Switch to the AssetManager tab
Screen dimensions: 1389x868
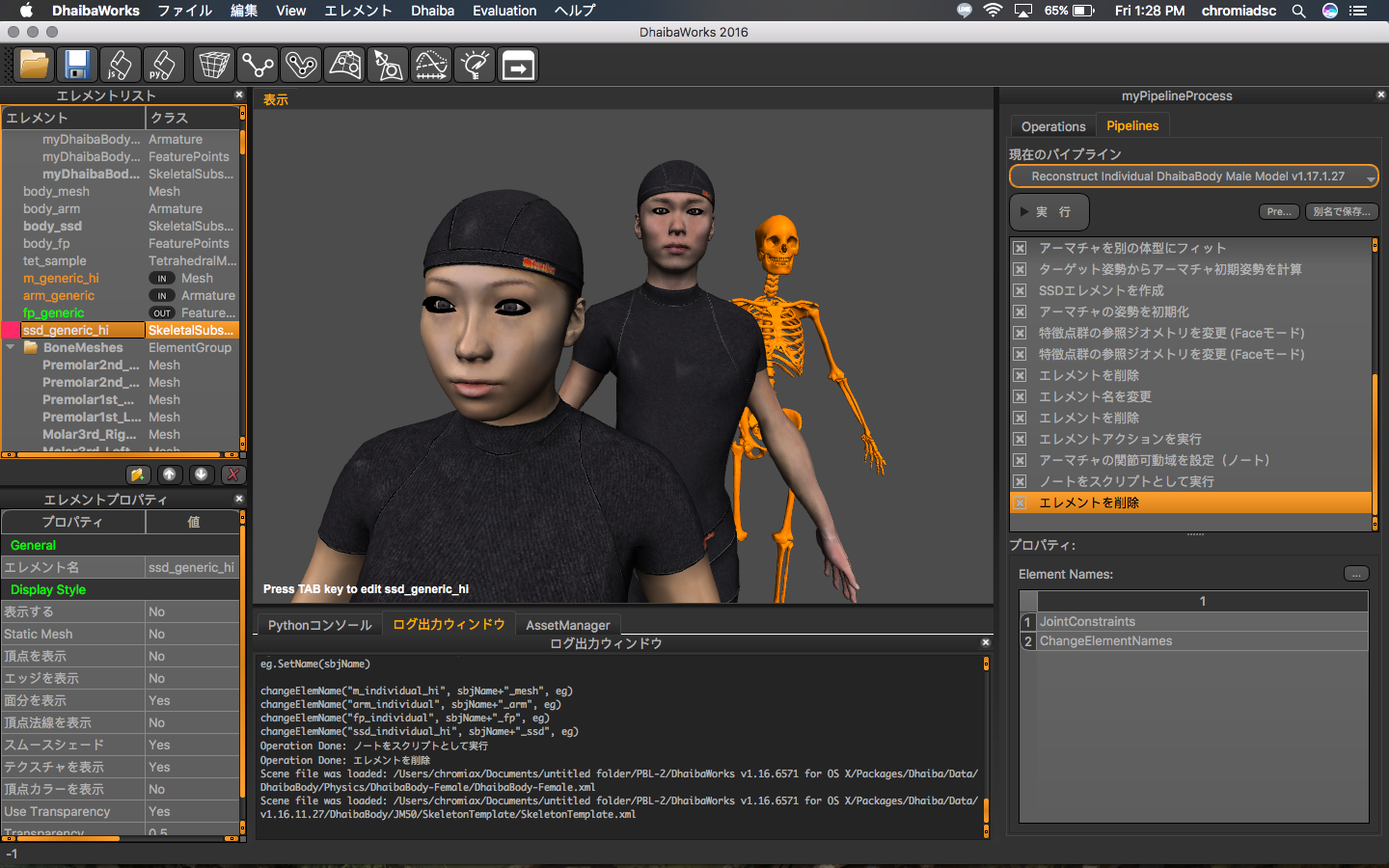point(568,625)
